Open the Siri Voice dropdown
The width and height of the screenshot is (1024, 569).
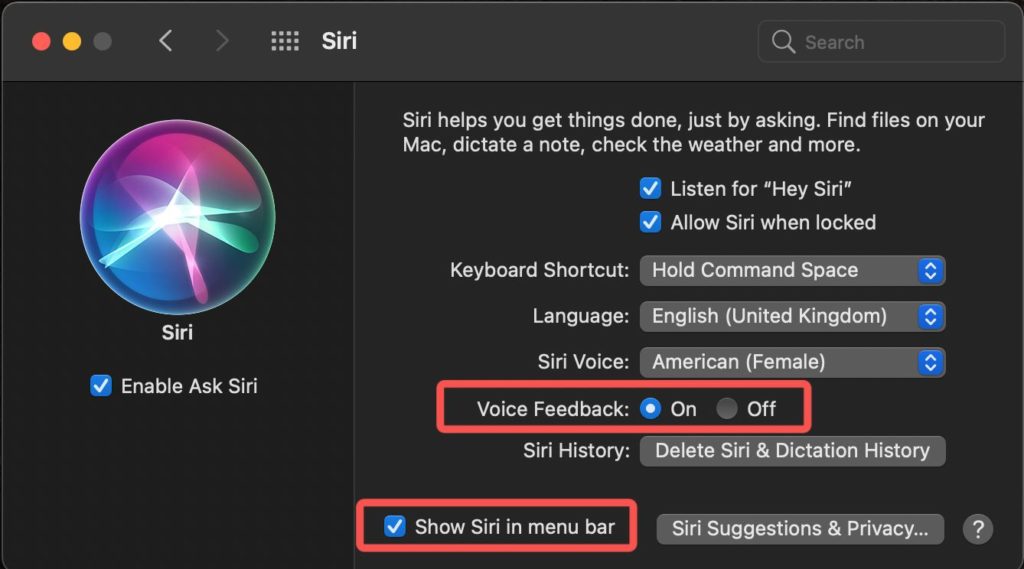pyautogui.click(x=792, y=362)
